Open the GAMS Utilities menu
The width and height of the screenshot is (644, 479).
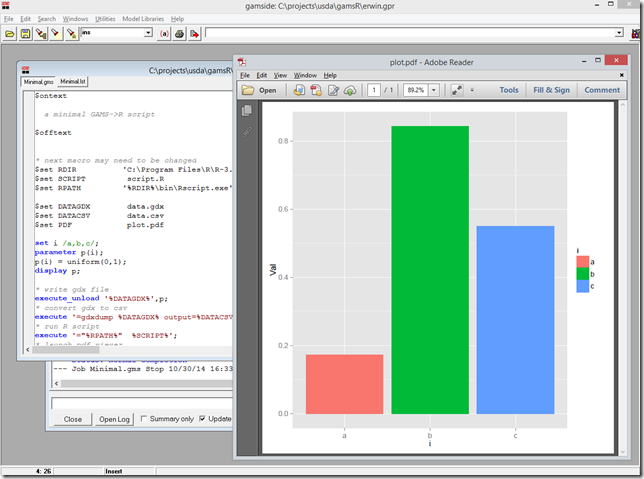[105, 19]
